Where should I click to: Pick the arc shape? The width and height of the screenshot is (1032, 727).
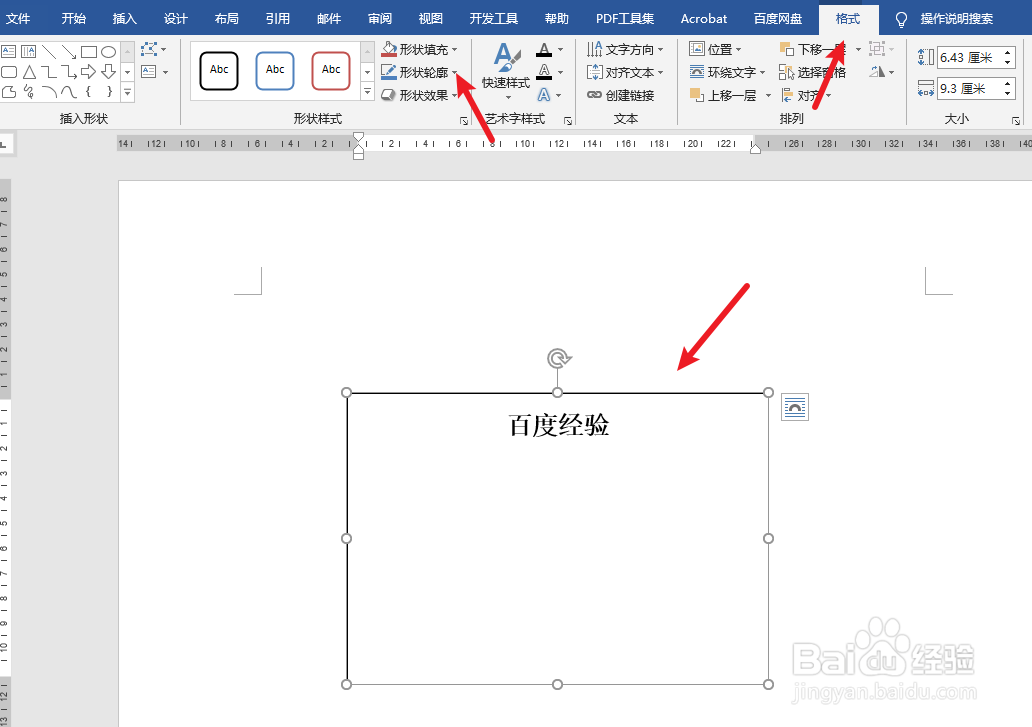[x=49, y=91]
